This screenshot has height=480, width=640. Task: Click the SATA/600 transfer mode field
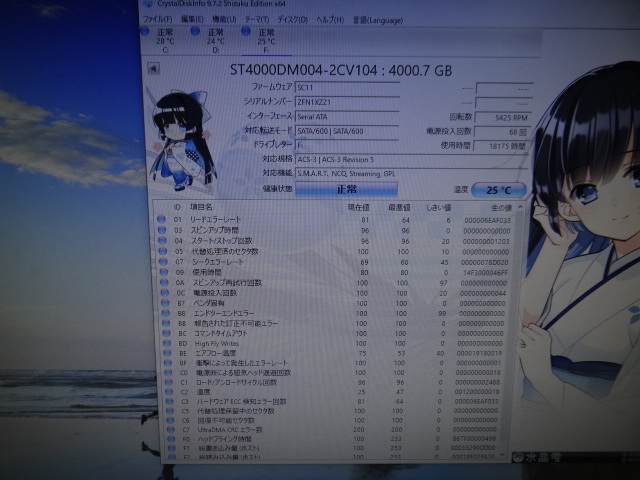pyautogui.click(x=347, y=131)
